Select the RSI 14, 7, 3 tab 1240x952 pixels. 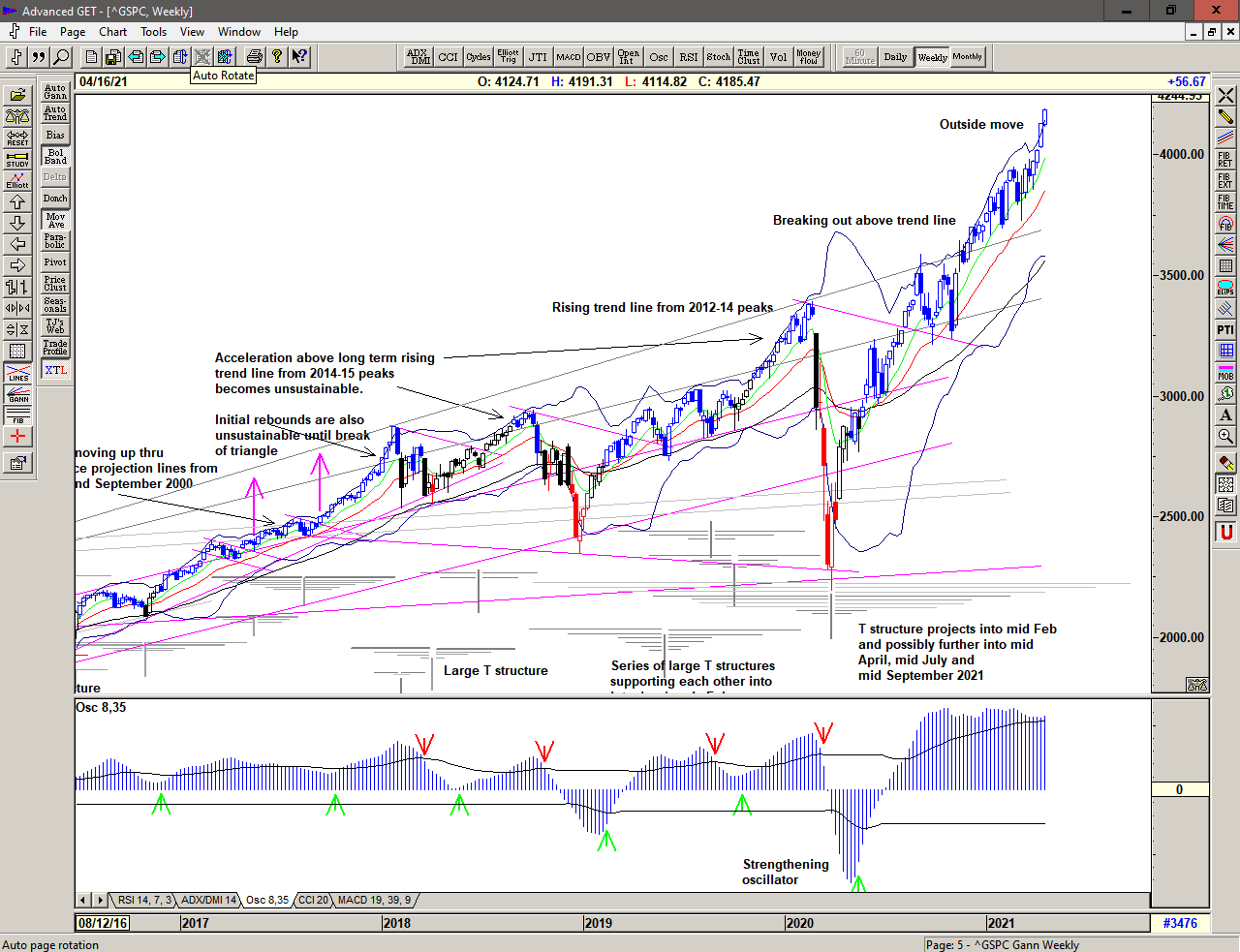tap(144, 900)
